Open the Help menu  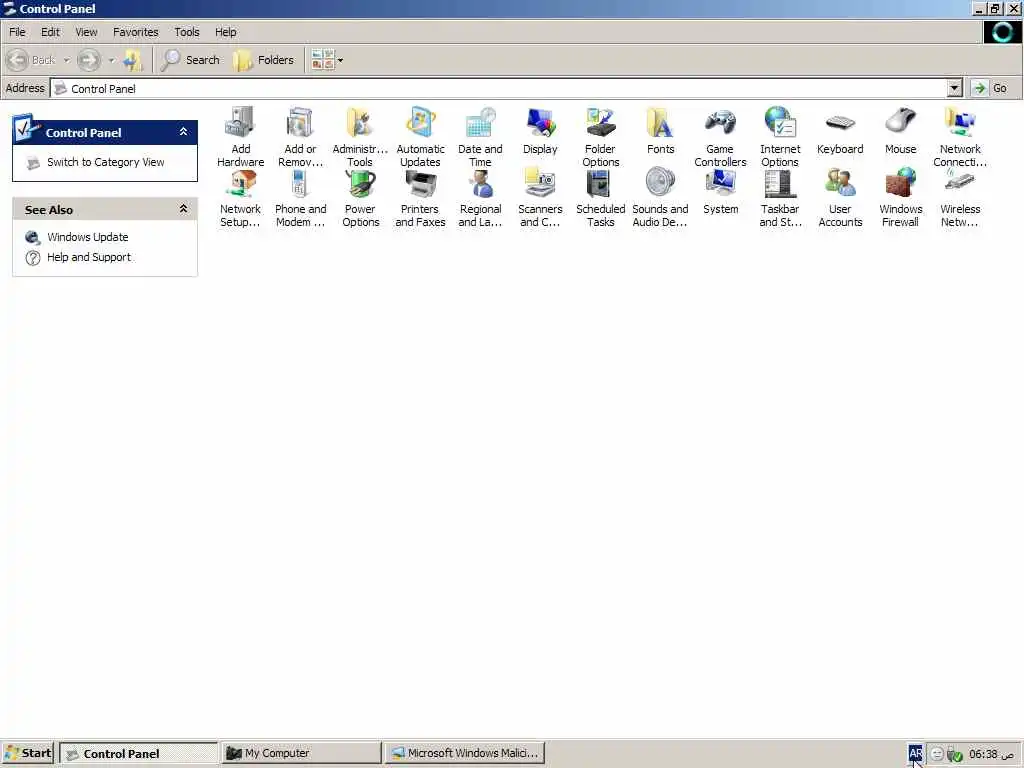click(x=226, y=32)
